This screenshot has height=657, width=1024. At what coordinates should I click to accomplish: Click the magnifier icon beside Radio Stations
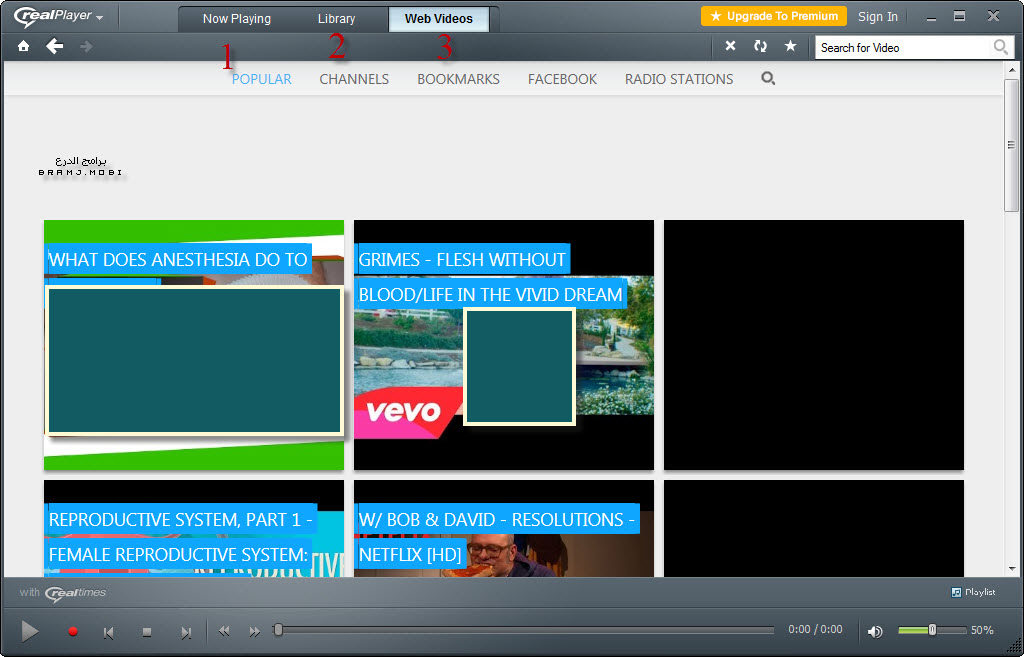[768, 78]
